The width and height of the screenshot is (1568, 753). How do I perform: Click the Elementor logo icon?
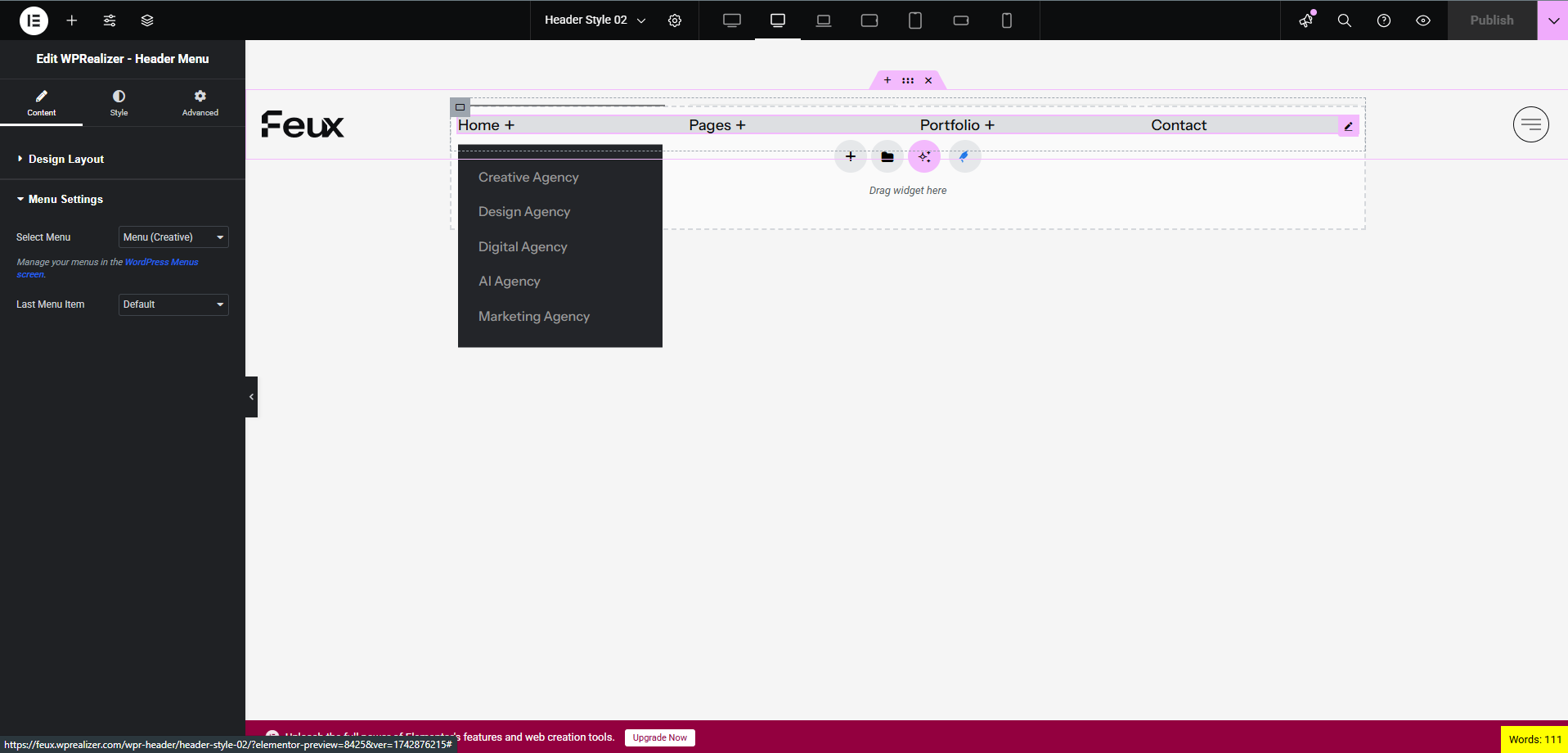pyautogui.click(x=34, y=20)
